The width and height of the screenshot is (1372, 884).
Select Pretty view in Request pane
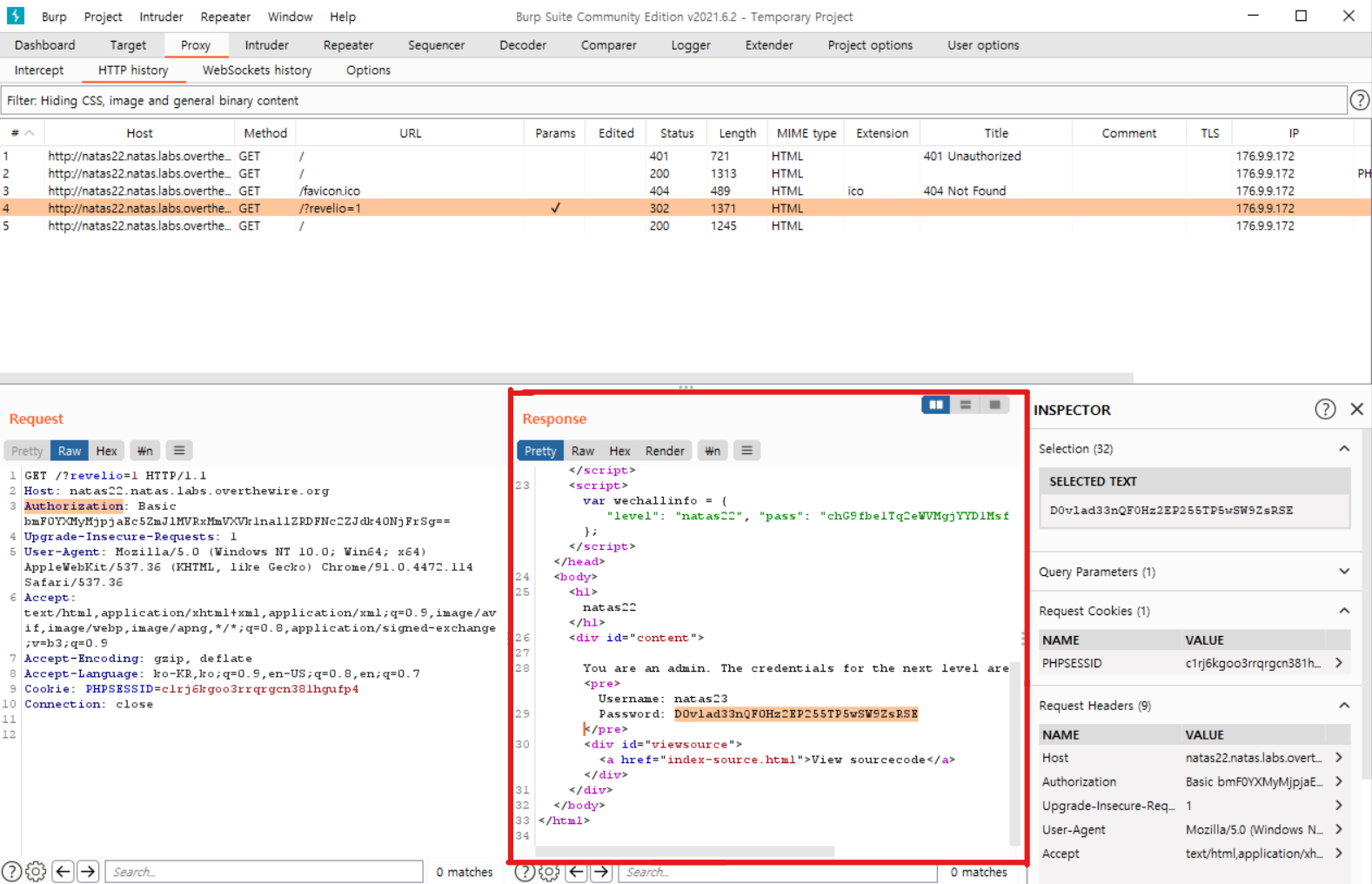[27, 451]
